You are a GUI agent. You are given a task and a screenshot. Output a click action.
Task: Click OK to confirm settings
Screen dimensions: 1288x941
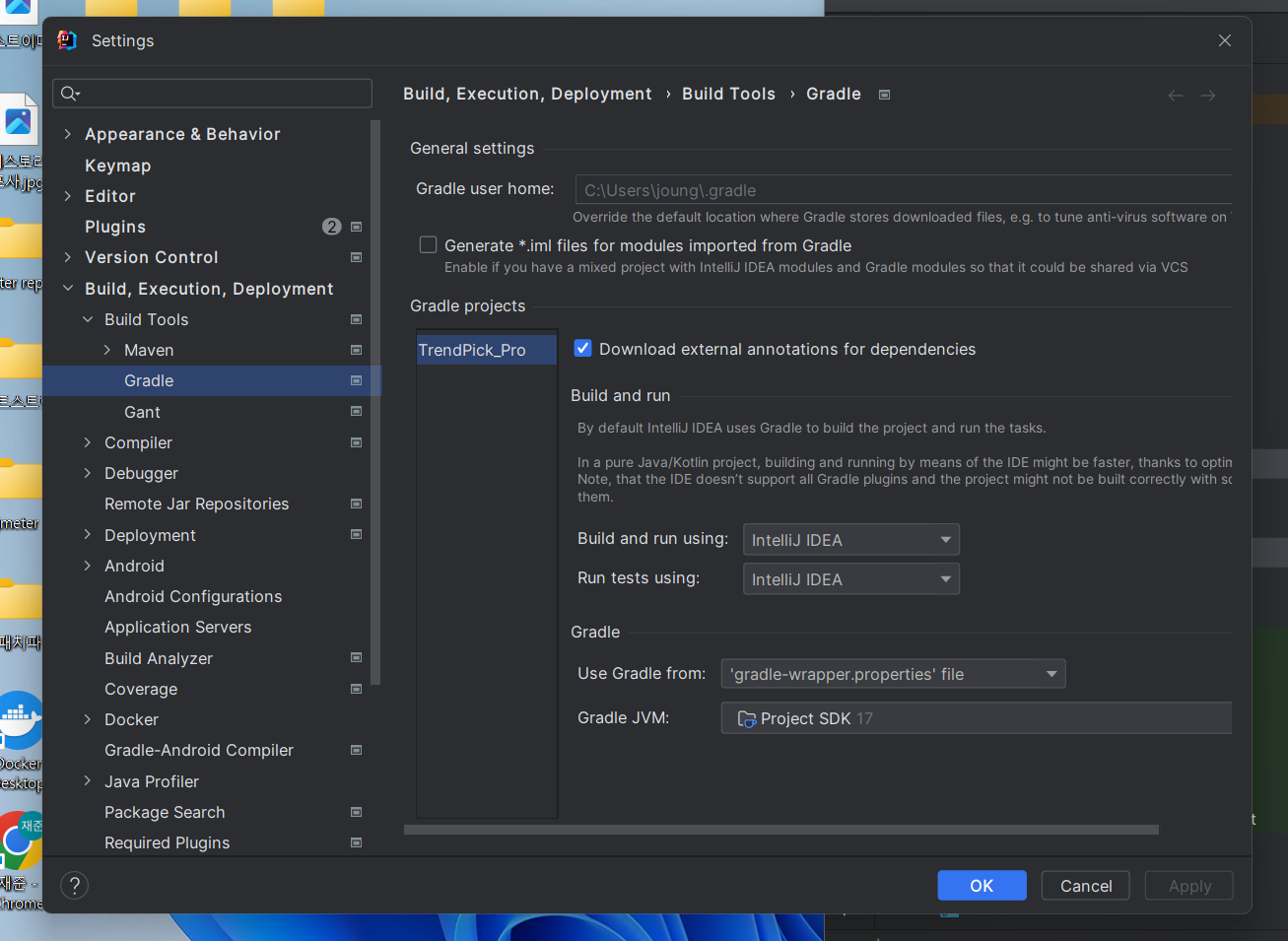(982, 886)
